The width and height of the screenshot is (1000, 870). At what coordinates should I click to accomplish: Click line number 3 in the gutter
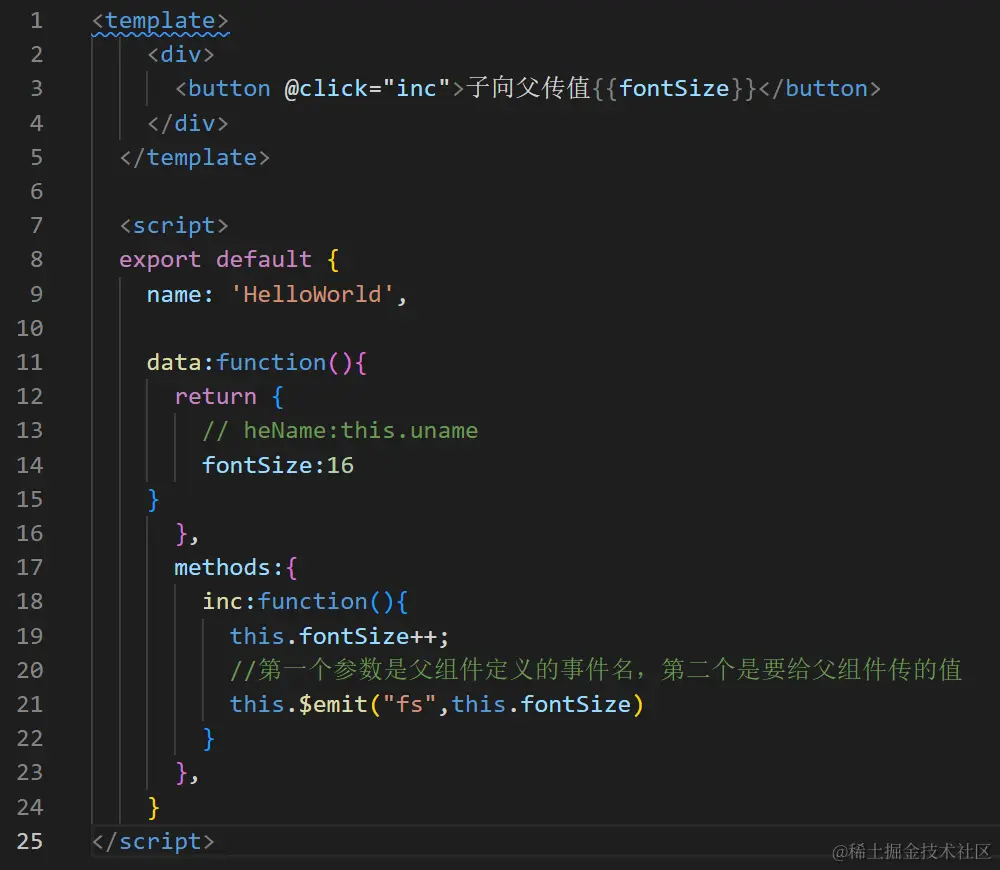pyautogui.click(x=36, y=88)
